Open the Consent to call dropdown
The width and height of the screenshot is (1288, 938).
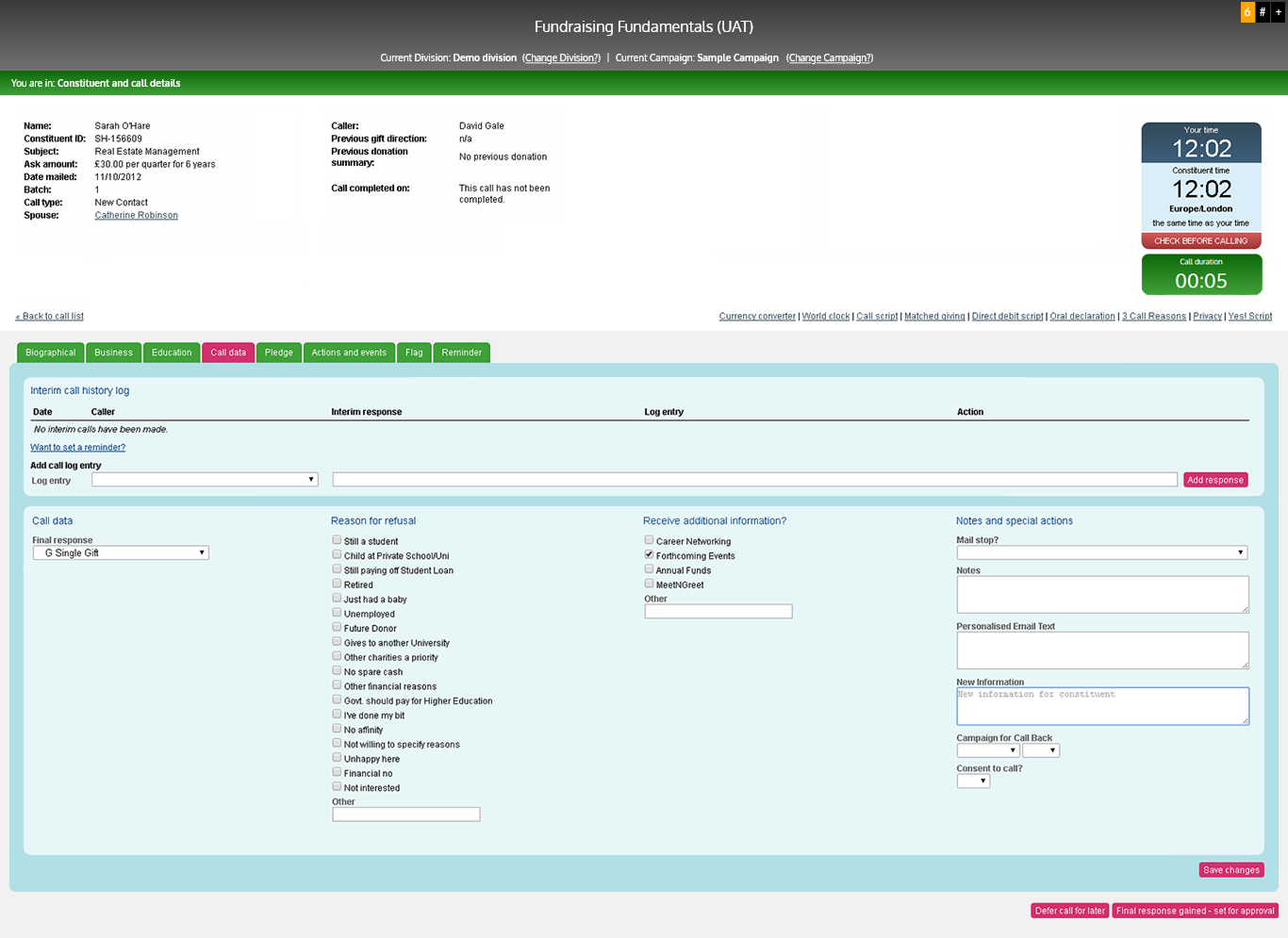(x=973, y=781)
